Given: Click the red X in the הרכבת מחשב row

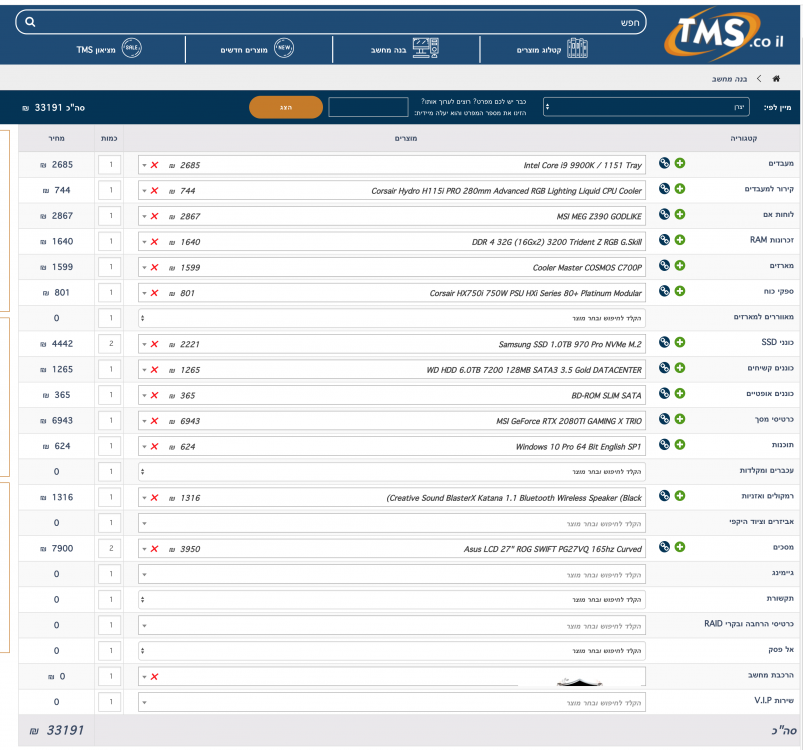Looking at the screenshot, I should (154, 677).
